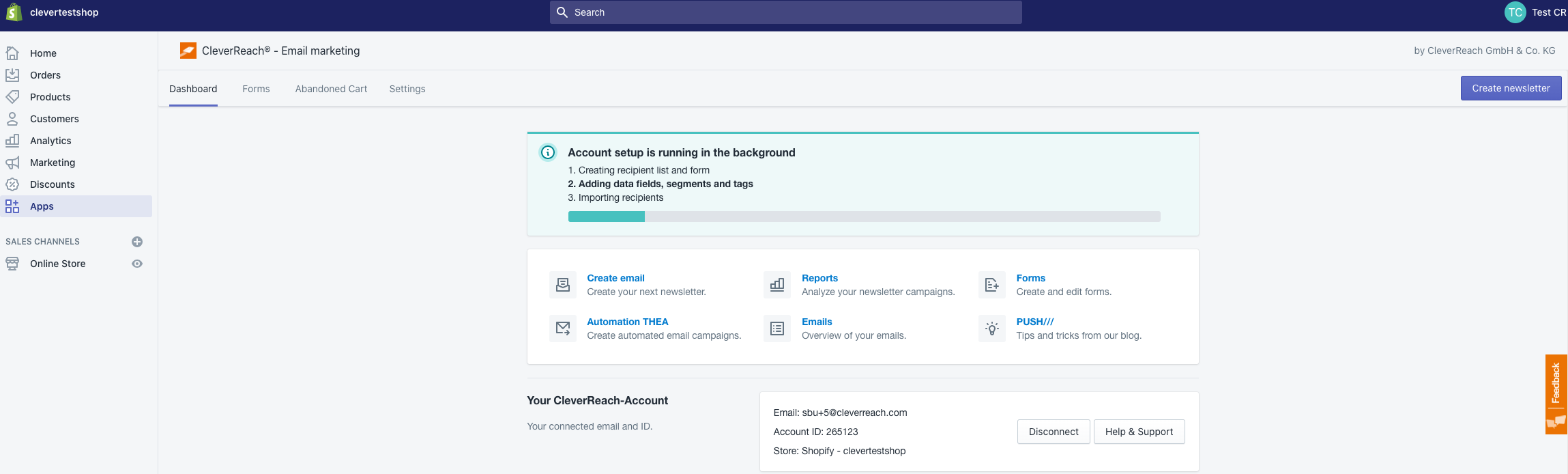This screenshot has height=474, width=1568.
Task: Open the Settings tab
Action: click(x=407, y=89)
